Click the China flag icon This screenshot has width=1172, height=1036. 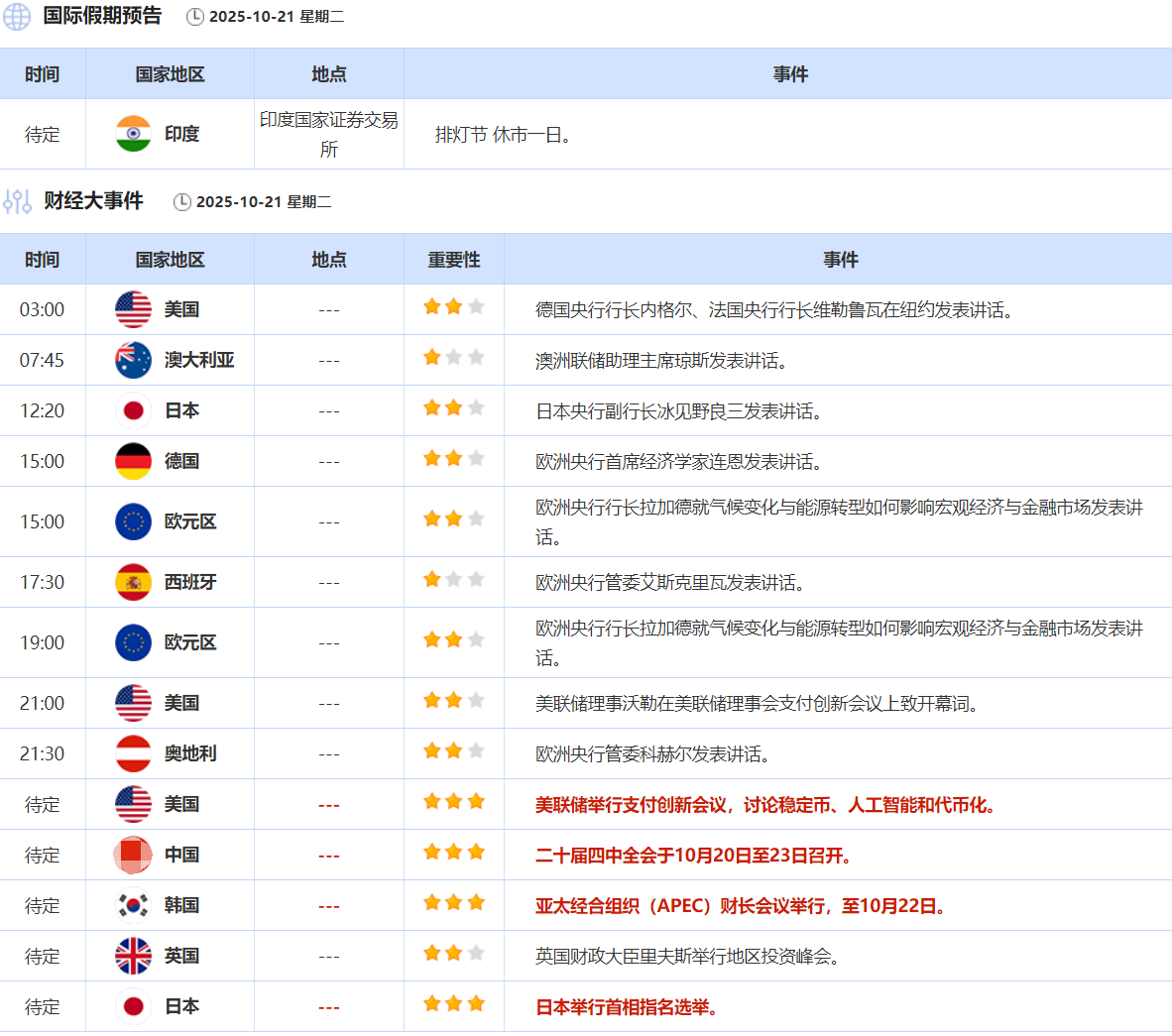pos(133,855)
